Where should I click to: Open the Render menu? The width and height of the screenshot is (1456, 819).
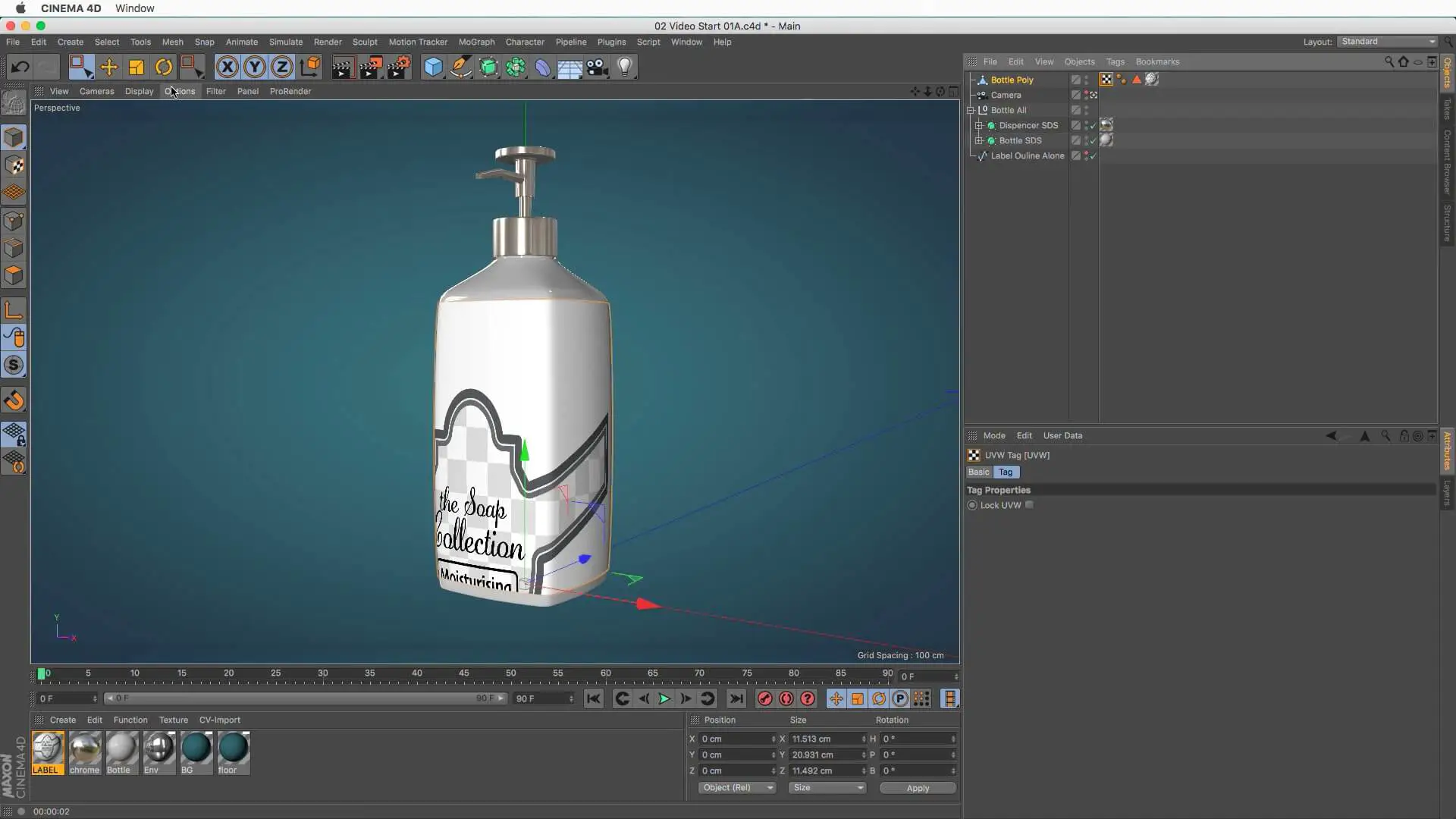click(x=328, y=42)
